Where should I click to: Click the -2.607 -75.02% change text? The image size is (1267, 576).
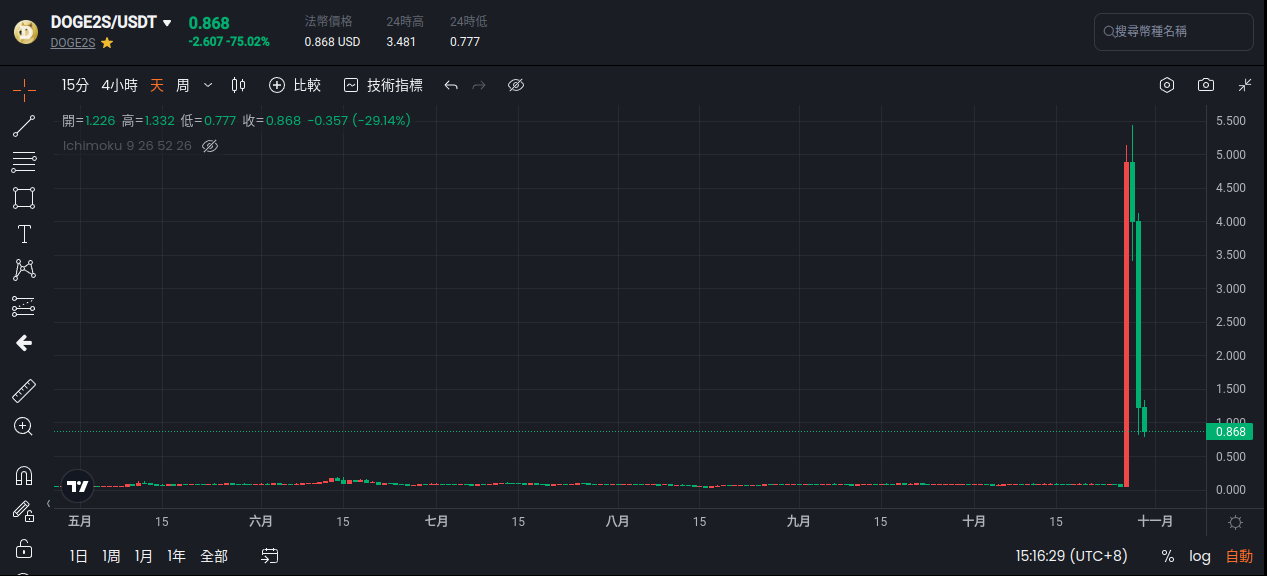228,42
